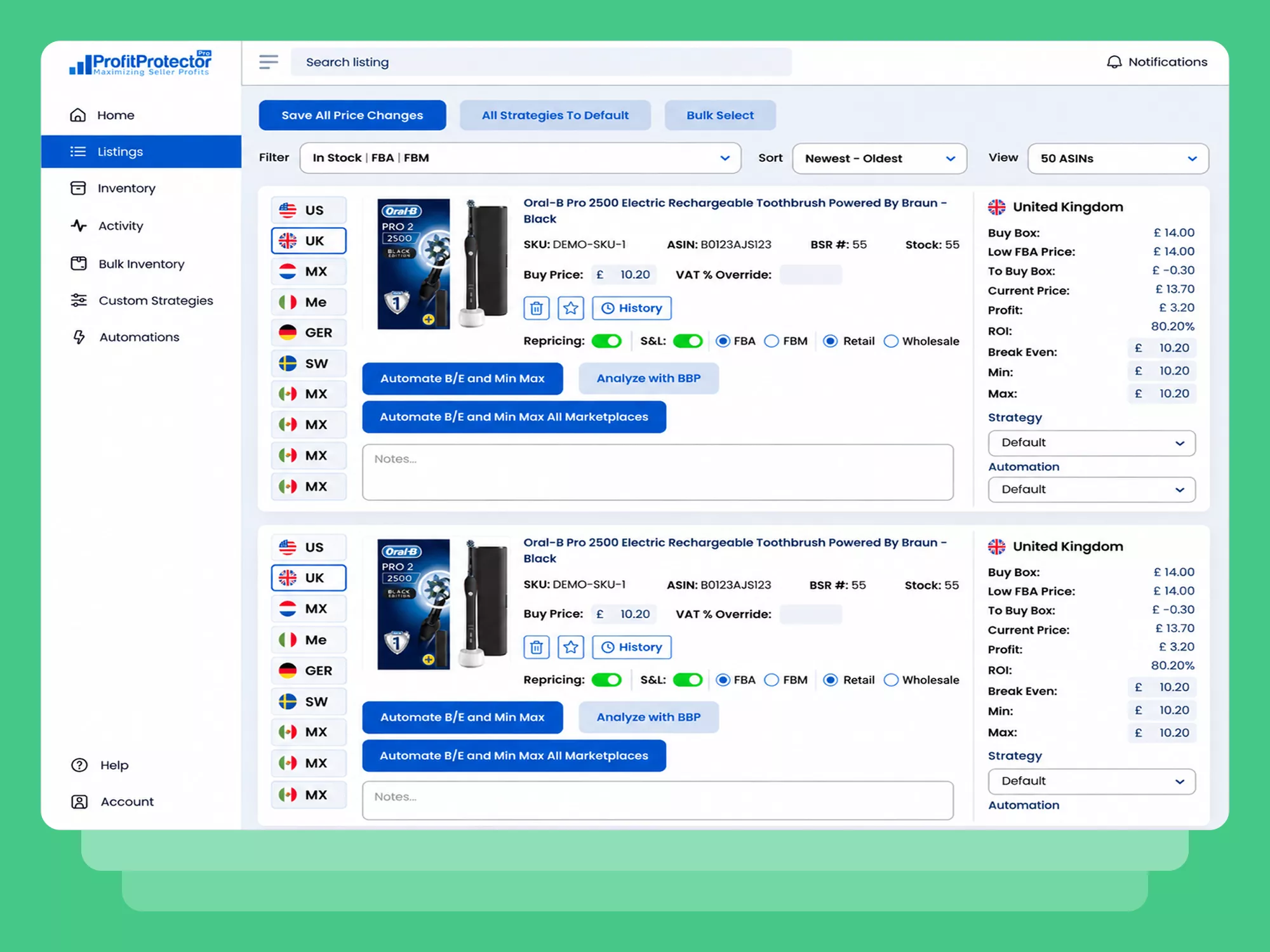The width and height of the screenshot is (1270, 952).
Task: Click Home icon in sidebar
Action: 78,115
